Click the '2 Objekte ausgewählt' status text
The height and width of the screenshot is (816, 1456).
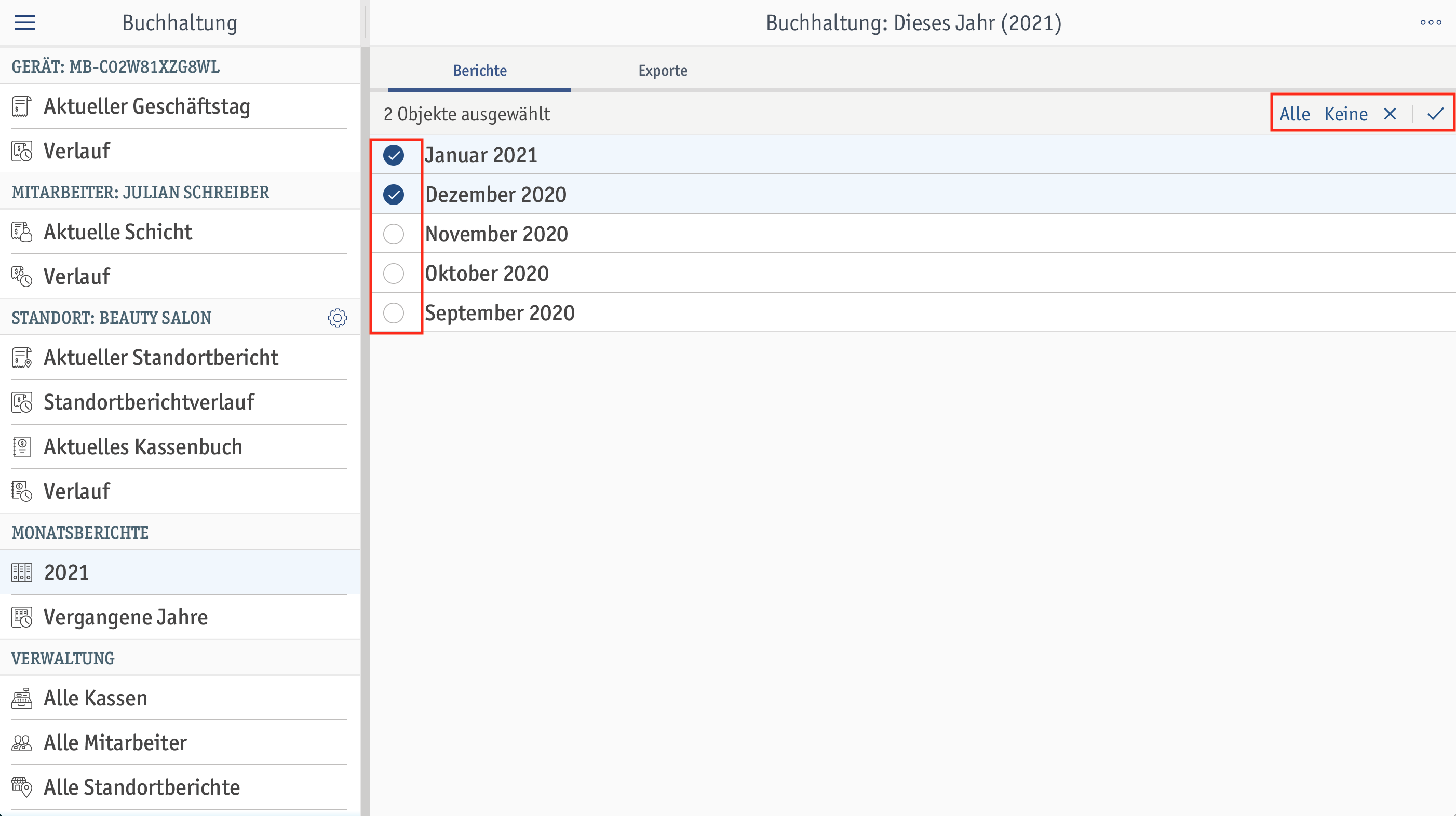(466, 114)
